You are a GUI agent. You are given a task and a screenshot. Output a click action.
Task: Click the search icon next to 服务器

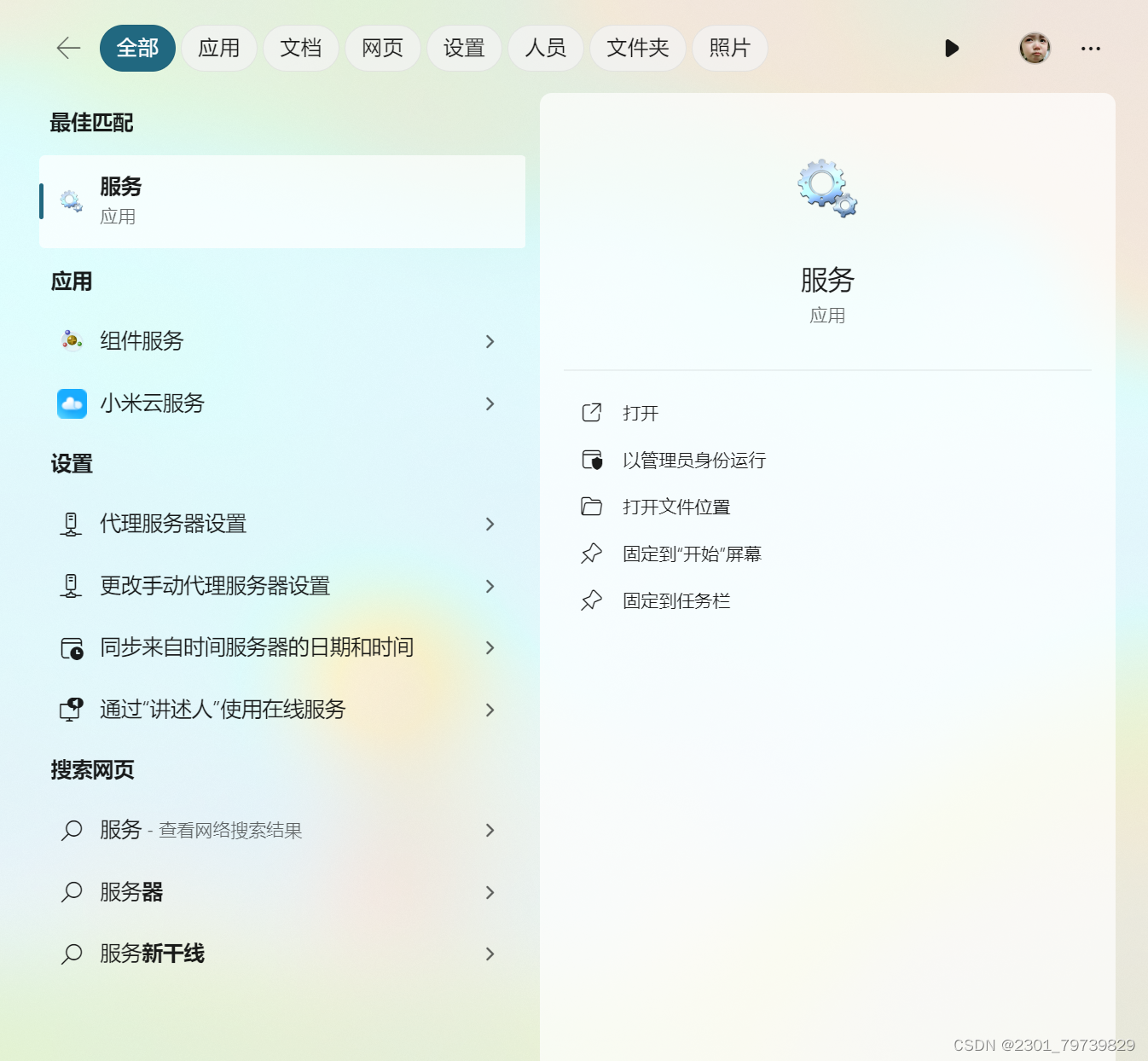coord(72,892)
